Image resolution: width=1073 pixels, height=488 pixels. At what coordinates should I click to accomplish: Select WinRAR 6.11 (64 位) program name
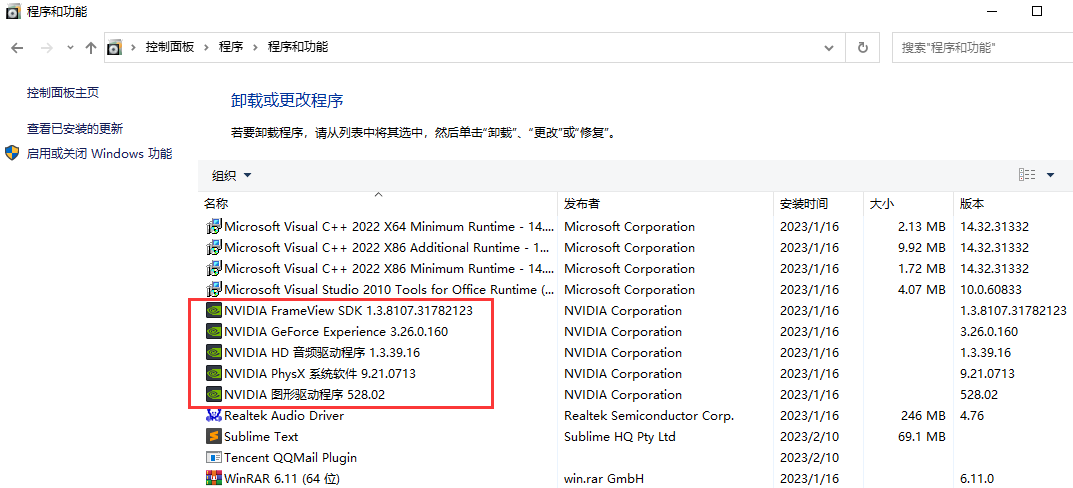(x=282, y=478)
